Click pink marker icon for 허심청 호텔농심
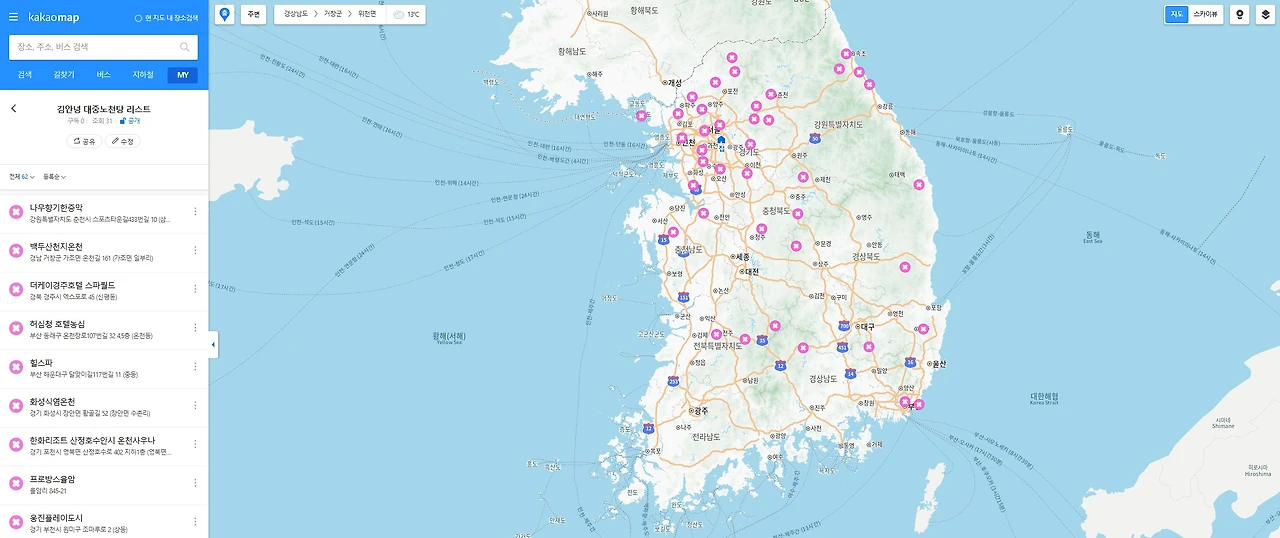The image size is (1280, 538). click(16, 328)
